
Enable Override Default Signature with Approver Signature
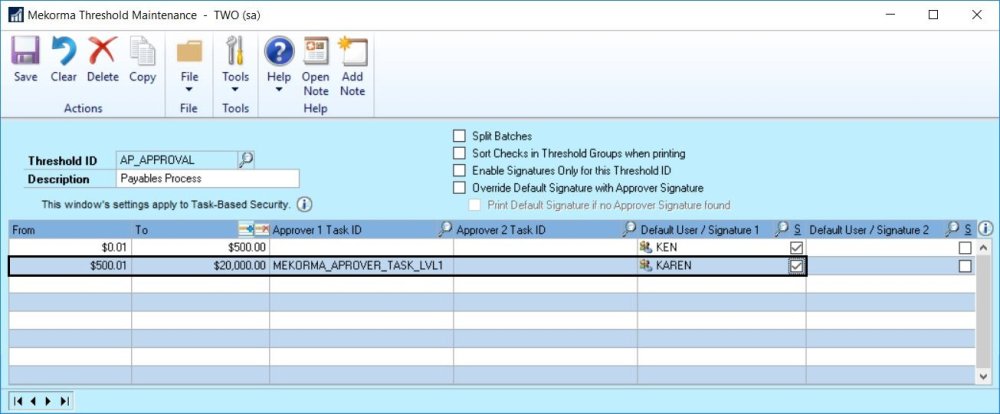point(459,188)
